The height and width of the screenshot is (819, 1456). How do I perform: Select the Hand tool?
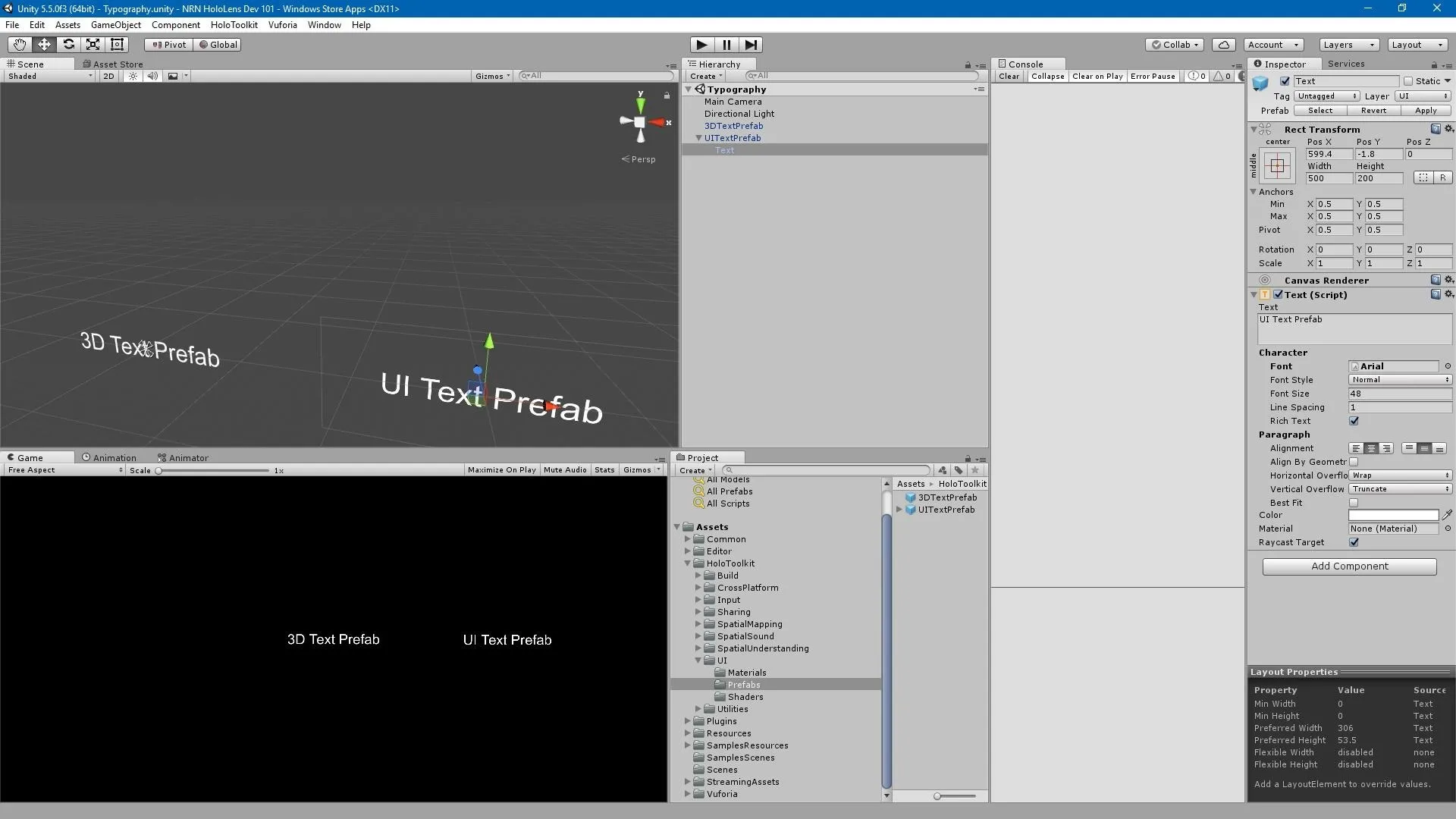click(x=19, y=45)
